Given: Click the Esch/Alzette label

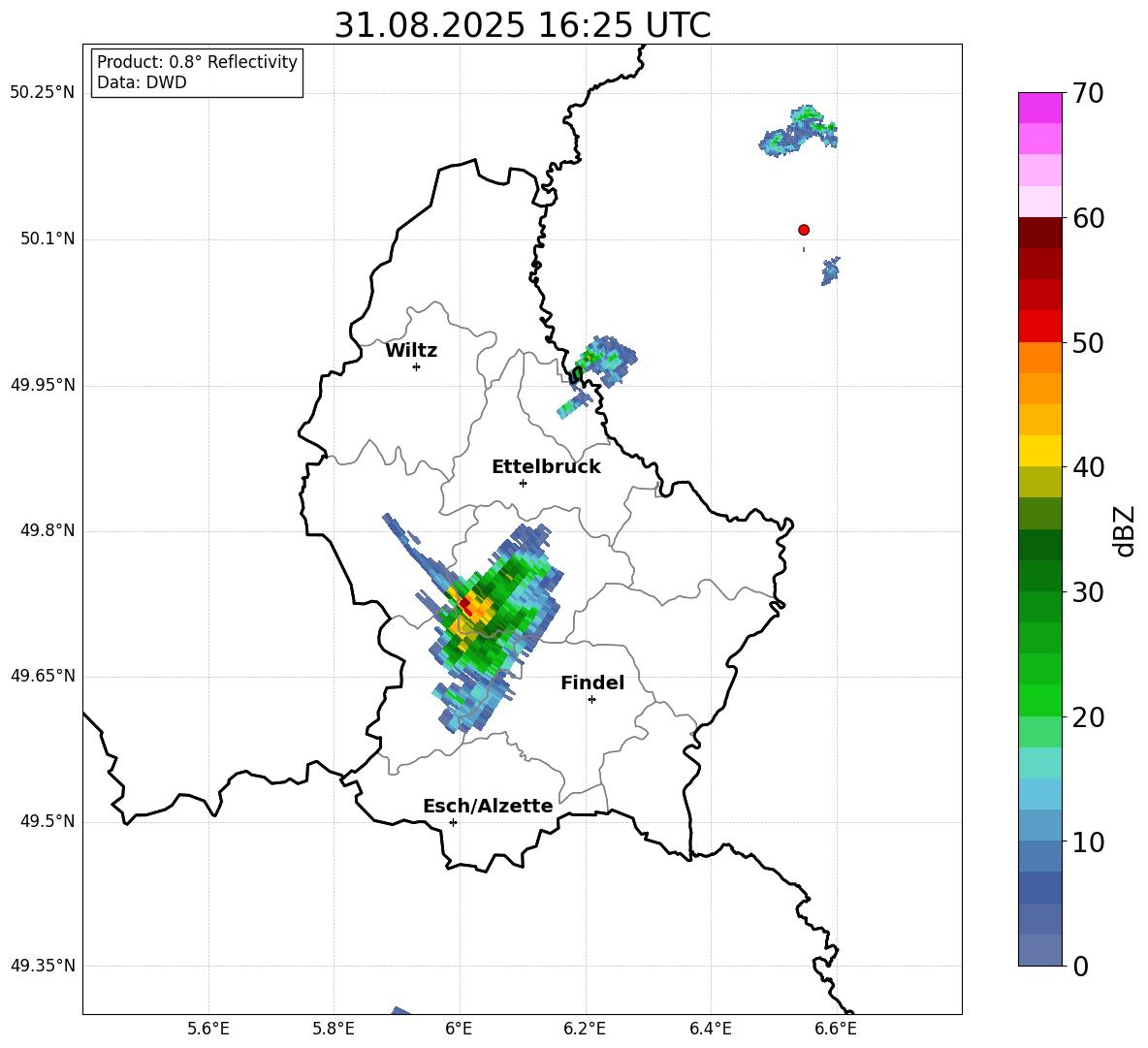Looking at the screenshot, I should point(488,807).
